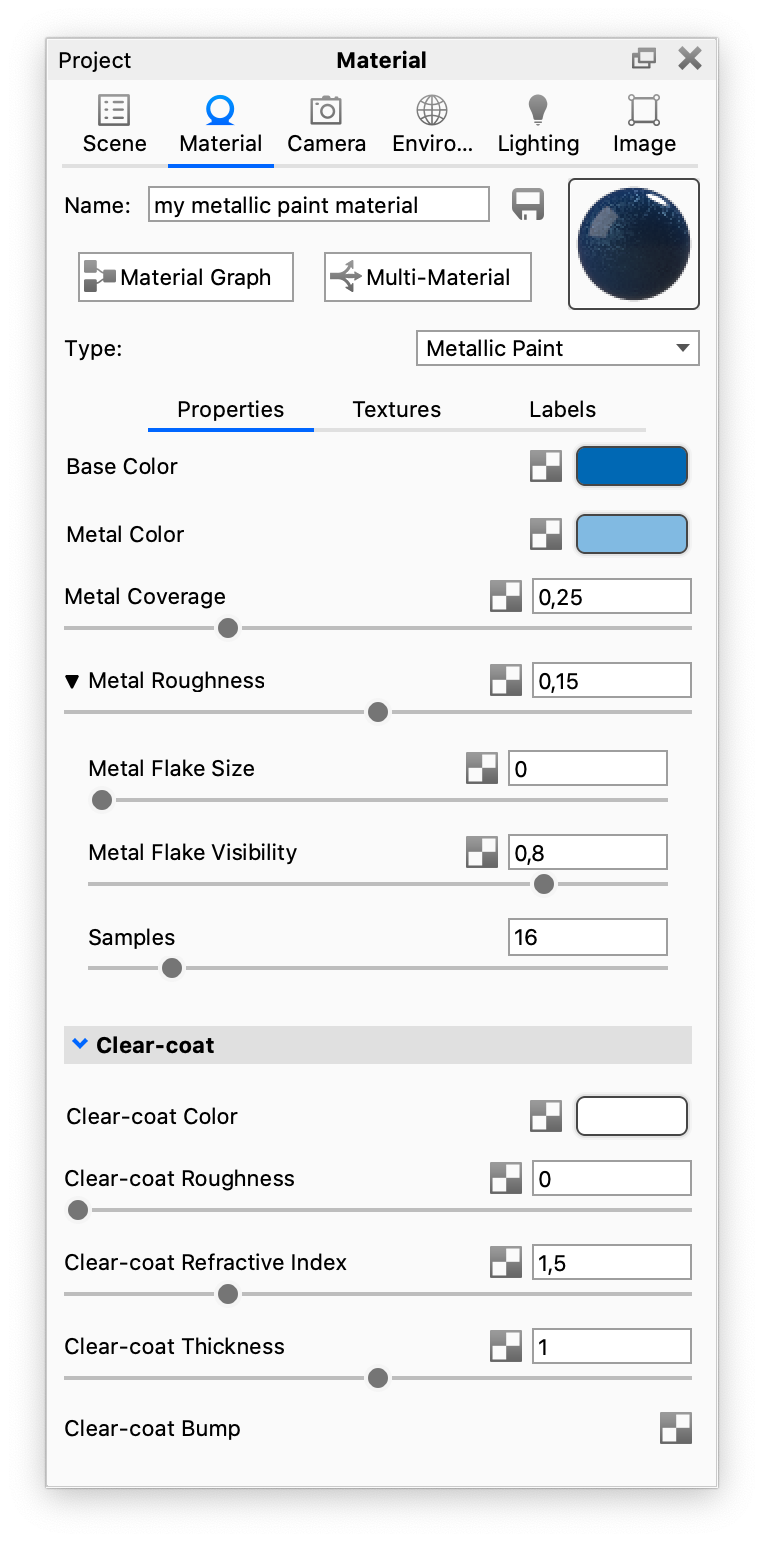The width and height of the screenshot is (764, 1542).
Task: Open the Scene panel
Action: (x=114, y=122)
